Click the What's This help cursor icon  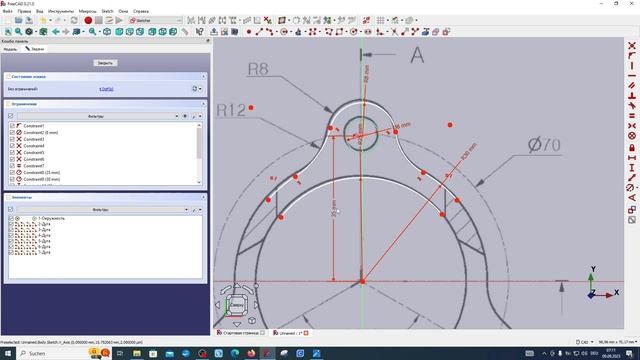pos(199,32)
